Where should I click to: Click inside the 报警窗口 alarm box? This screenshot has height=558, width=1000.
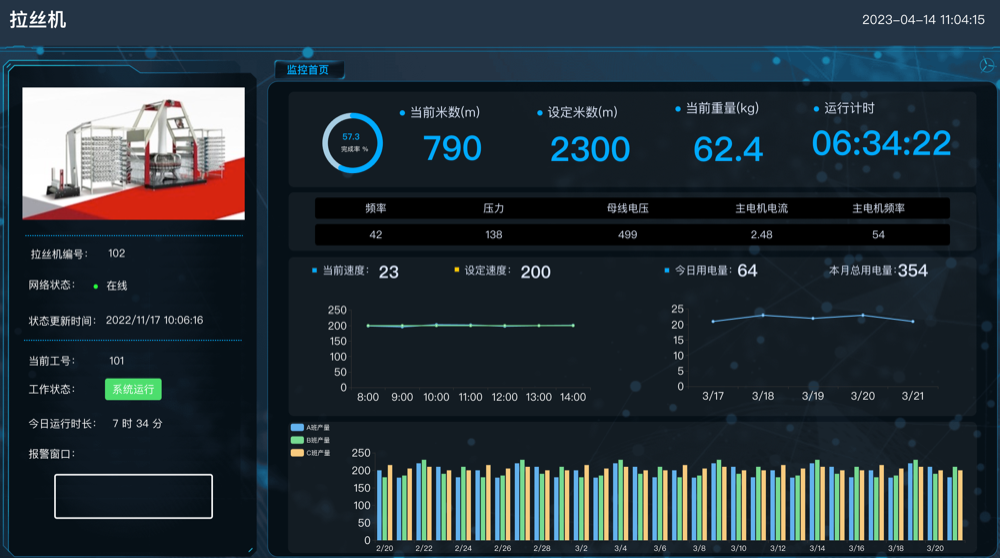[133, 496]
